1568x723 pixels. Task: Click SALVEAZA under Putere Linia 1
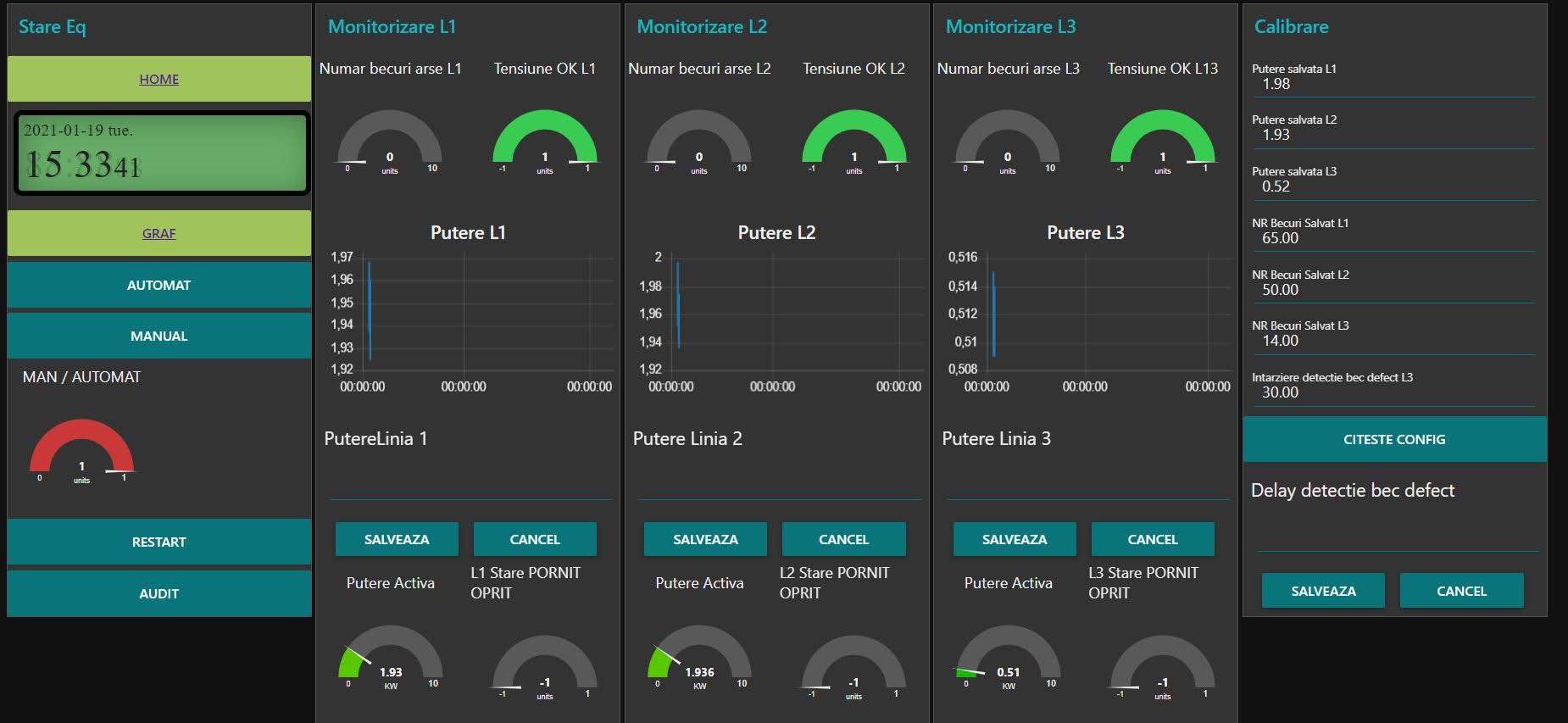tap(397, 540)
